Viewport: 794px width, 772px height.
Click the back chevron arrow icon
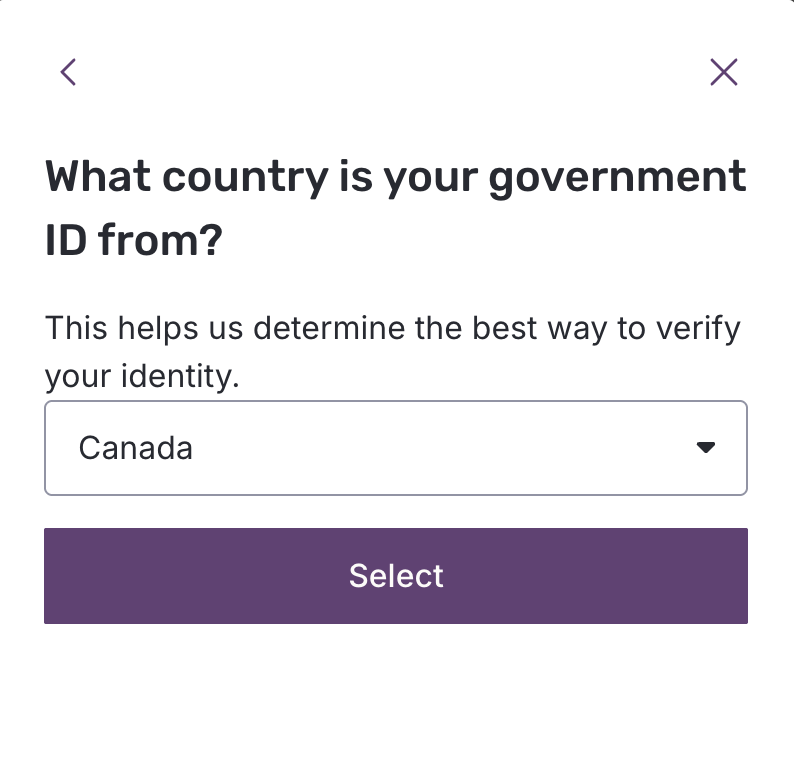click(68, 72)
